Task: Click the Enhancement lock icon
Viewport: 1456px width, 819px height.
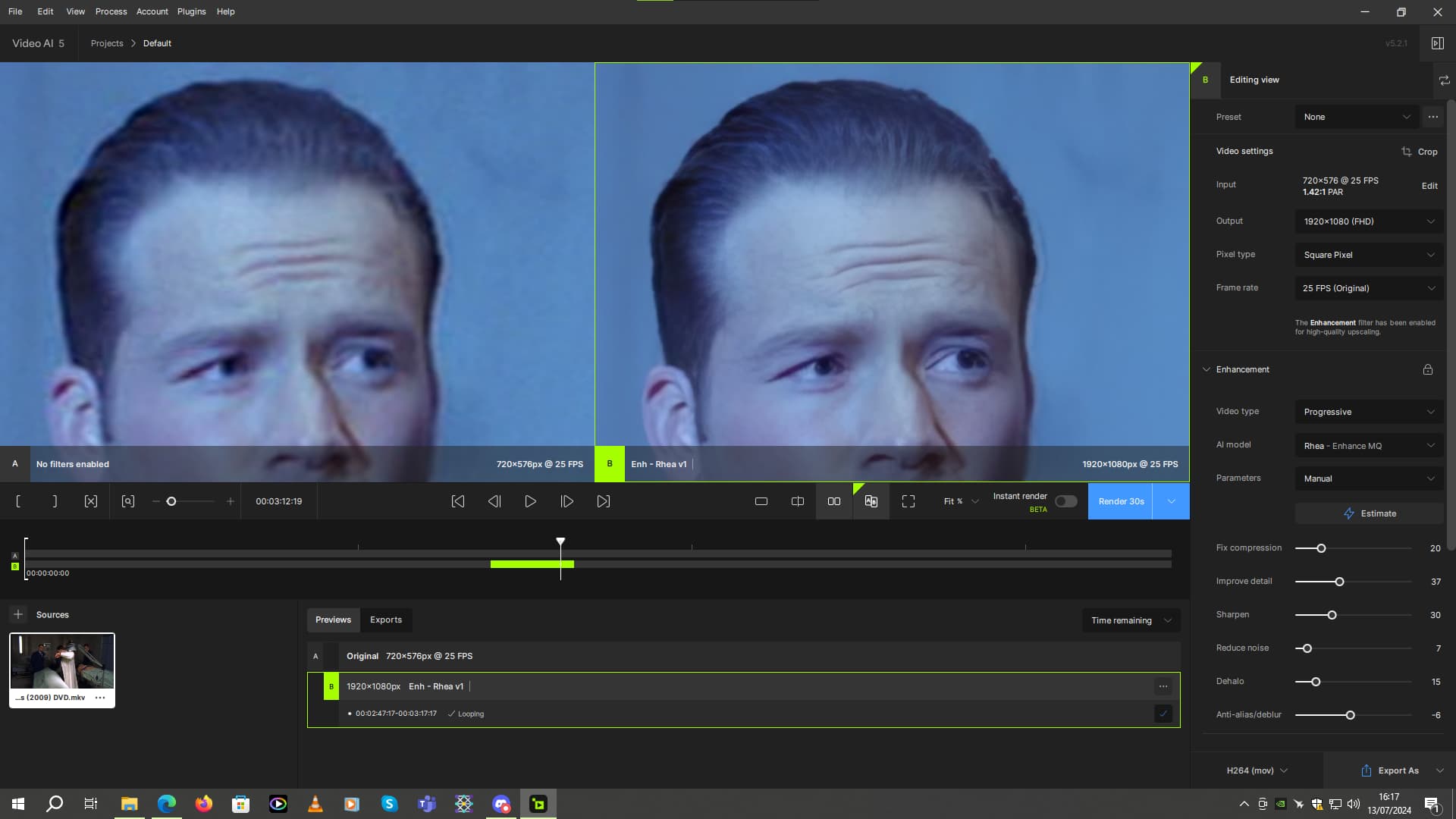Action: (x=1428, y=369)
